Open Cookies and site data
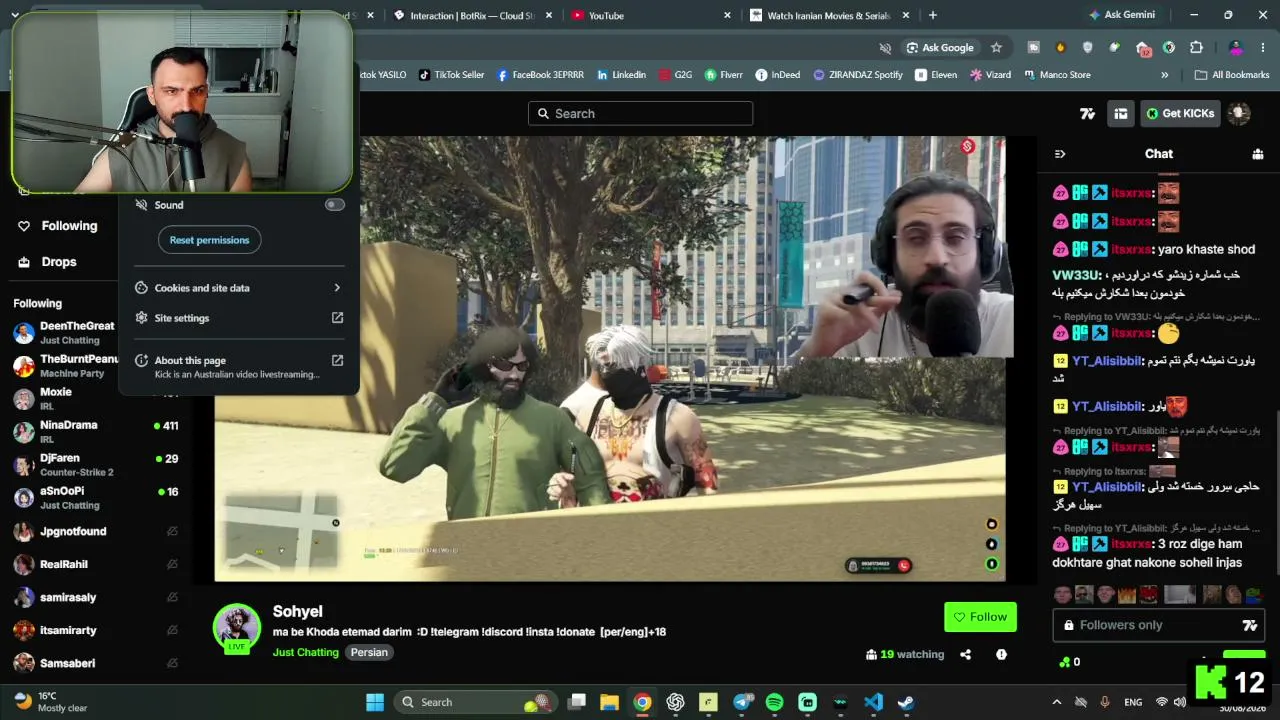The width and height of the screenshot is (1280, 720). pos(239,288)
